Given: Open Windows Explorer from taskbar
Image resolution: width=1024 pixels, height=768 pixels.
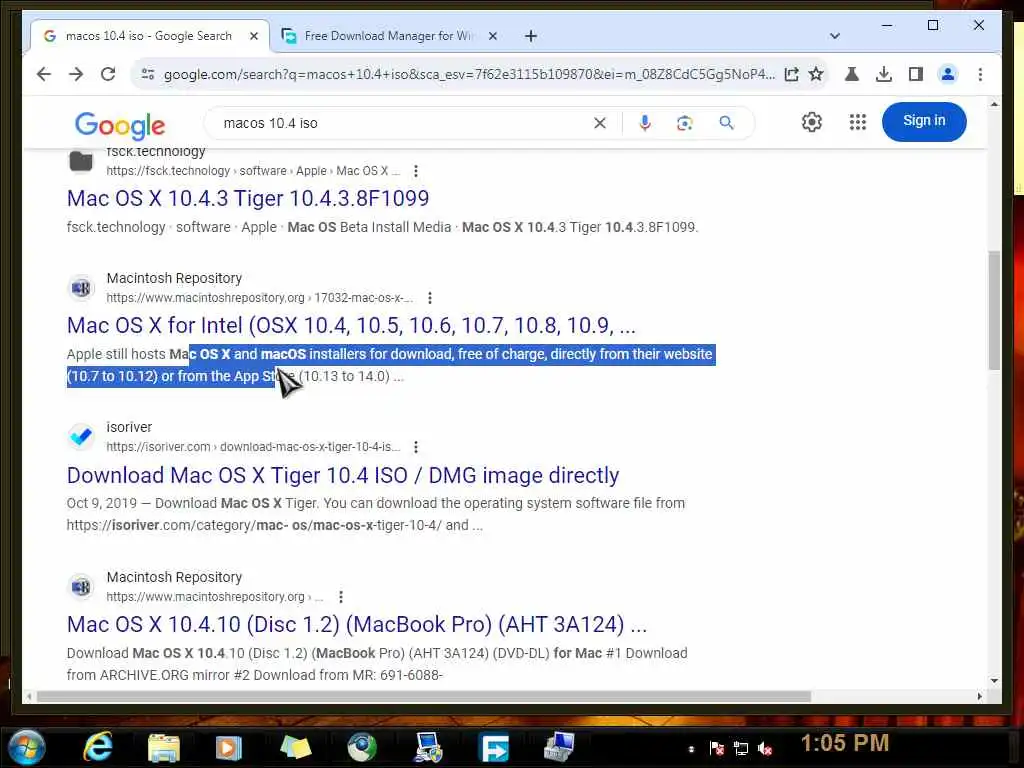Looking at the screenshot, I should (x=163, y=748).
